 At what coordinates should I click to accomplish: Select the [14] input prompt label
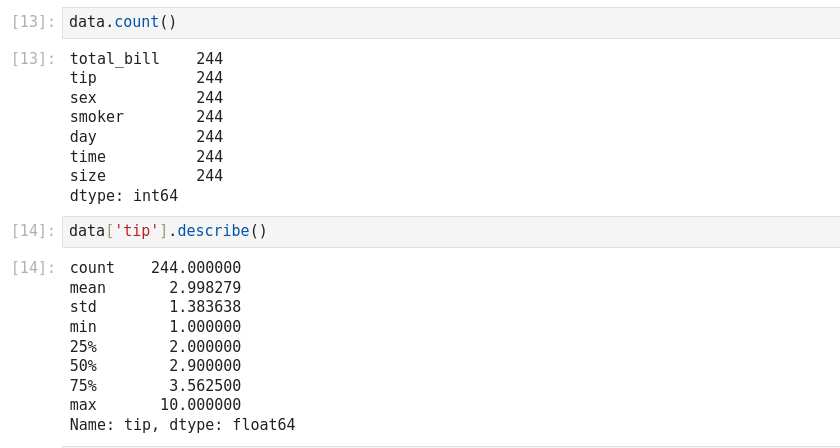(33, 231)
